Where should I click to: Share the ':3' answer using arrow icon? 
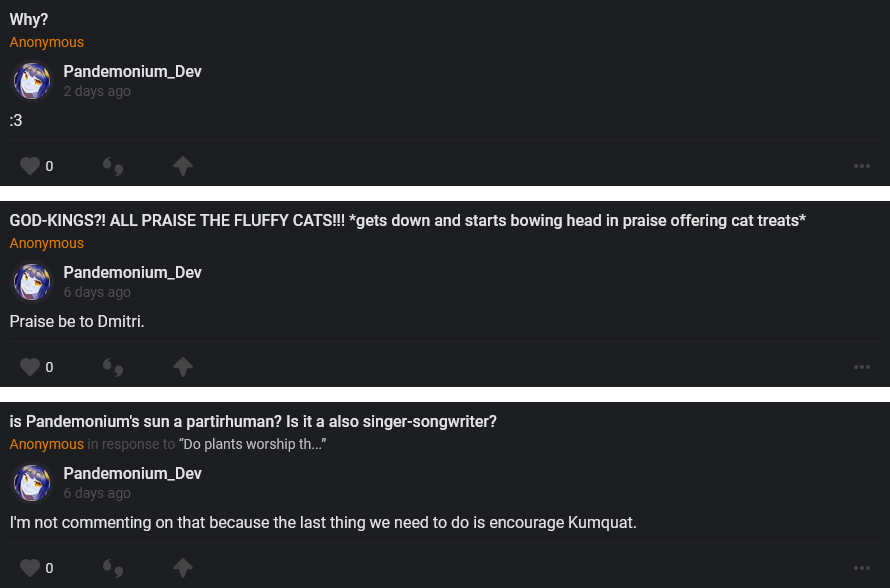coord(182,166)
